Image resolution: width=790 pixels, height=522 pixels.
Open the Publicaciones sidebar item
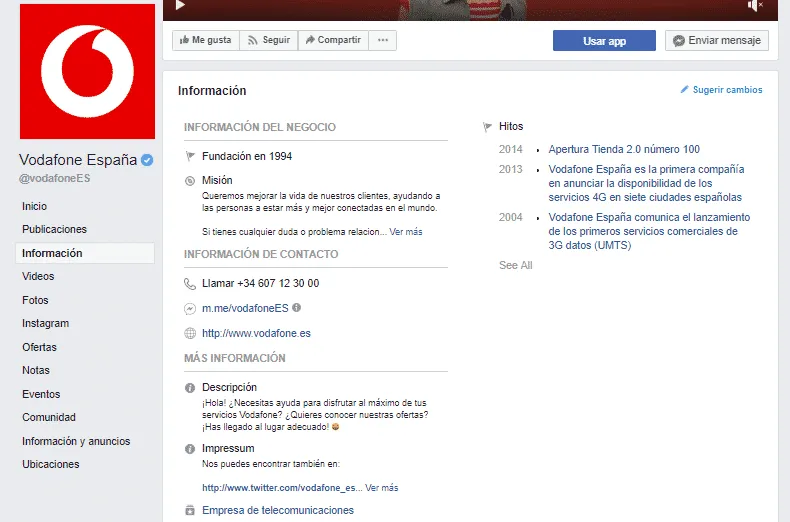(x=54, y=229)
